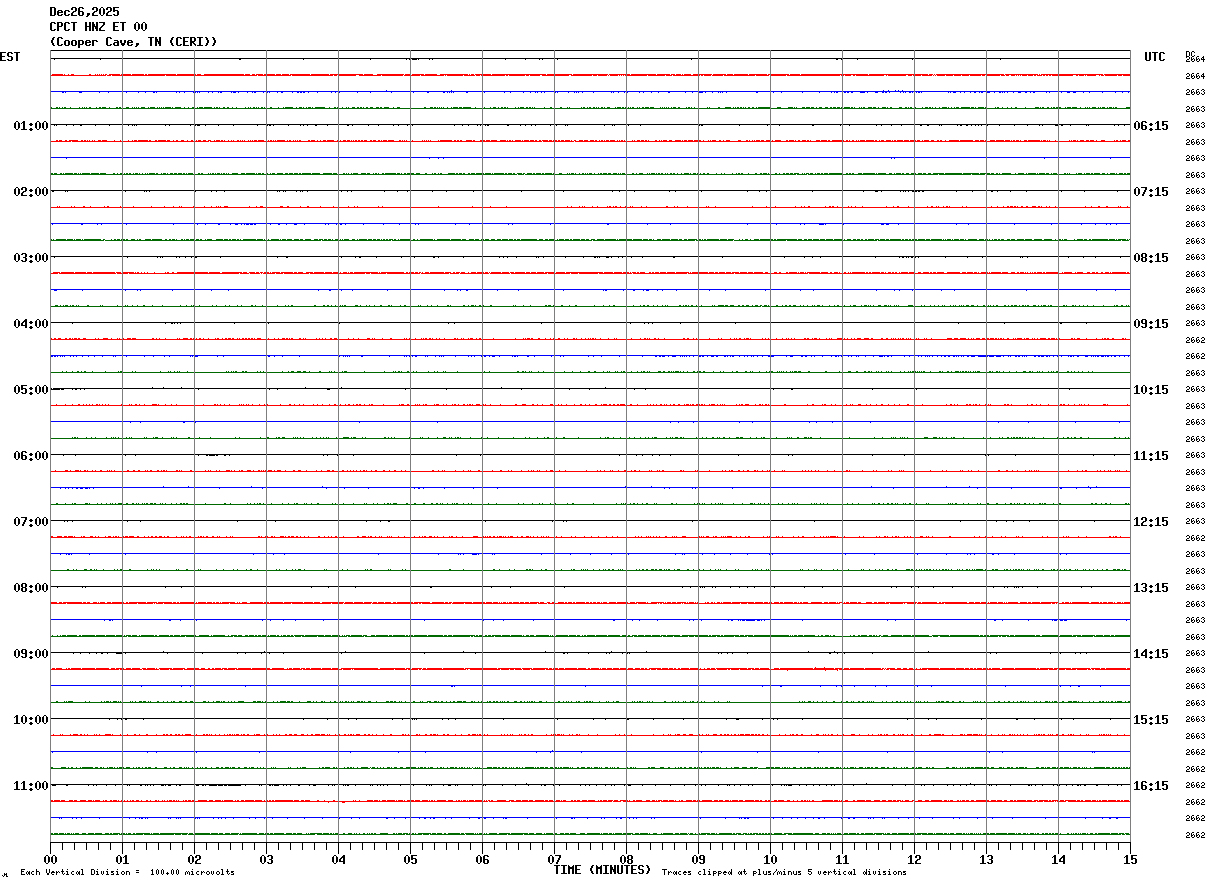This screenshot has width=1210, height=886.
Task: Click the '08:15' UTC time label
Action: [1151, 258]
